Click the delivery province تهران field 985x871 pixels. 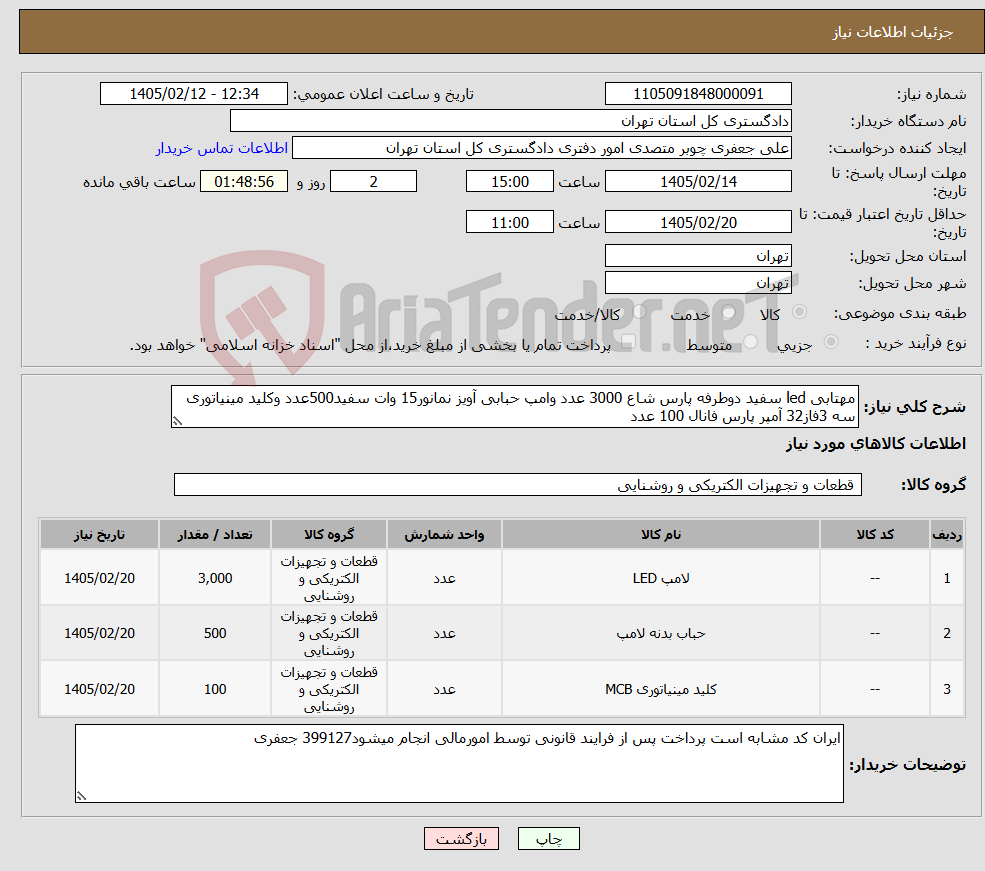698,256
